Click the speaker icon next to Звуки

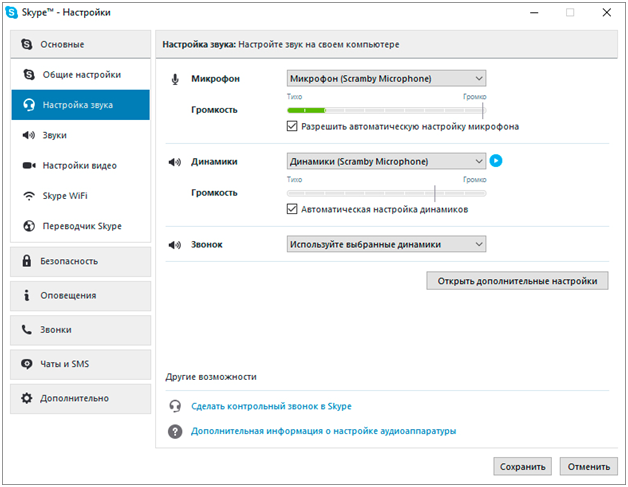coord(28,135)
